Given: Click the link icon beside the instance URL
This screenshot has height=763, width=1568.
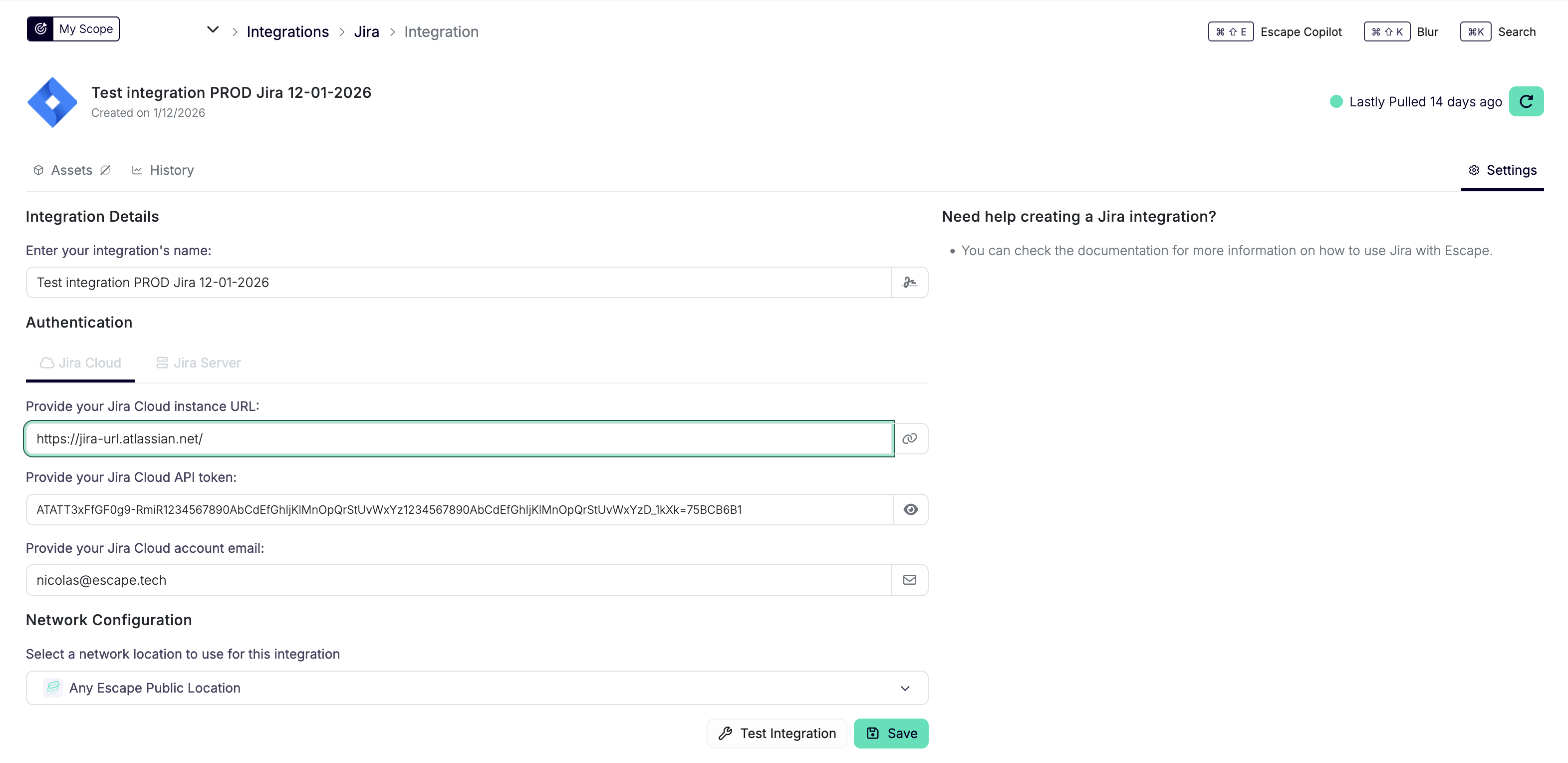Looking at the screenshot, I should [x=910, y=438].
